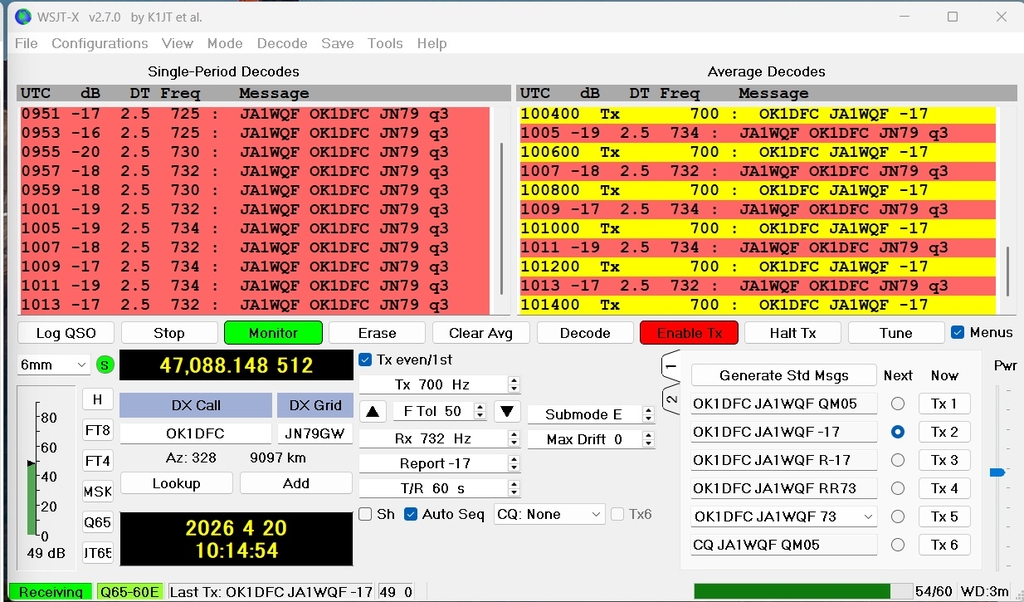The height and width of the screenshot is (602, 1024).
Task: Click the Tx 6 message field CQ JA1WQF QM05
Action: point(784,545)
